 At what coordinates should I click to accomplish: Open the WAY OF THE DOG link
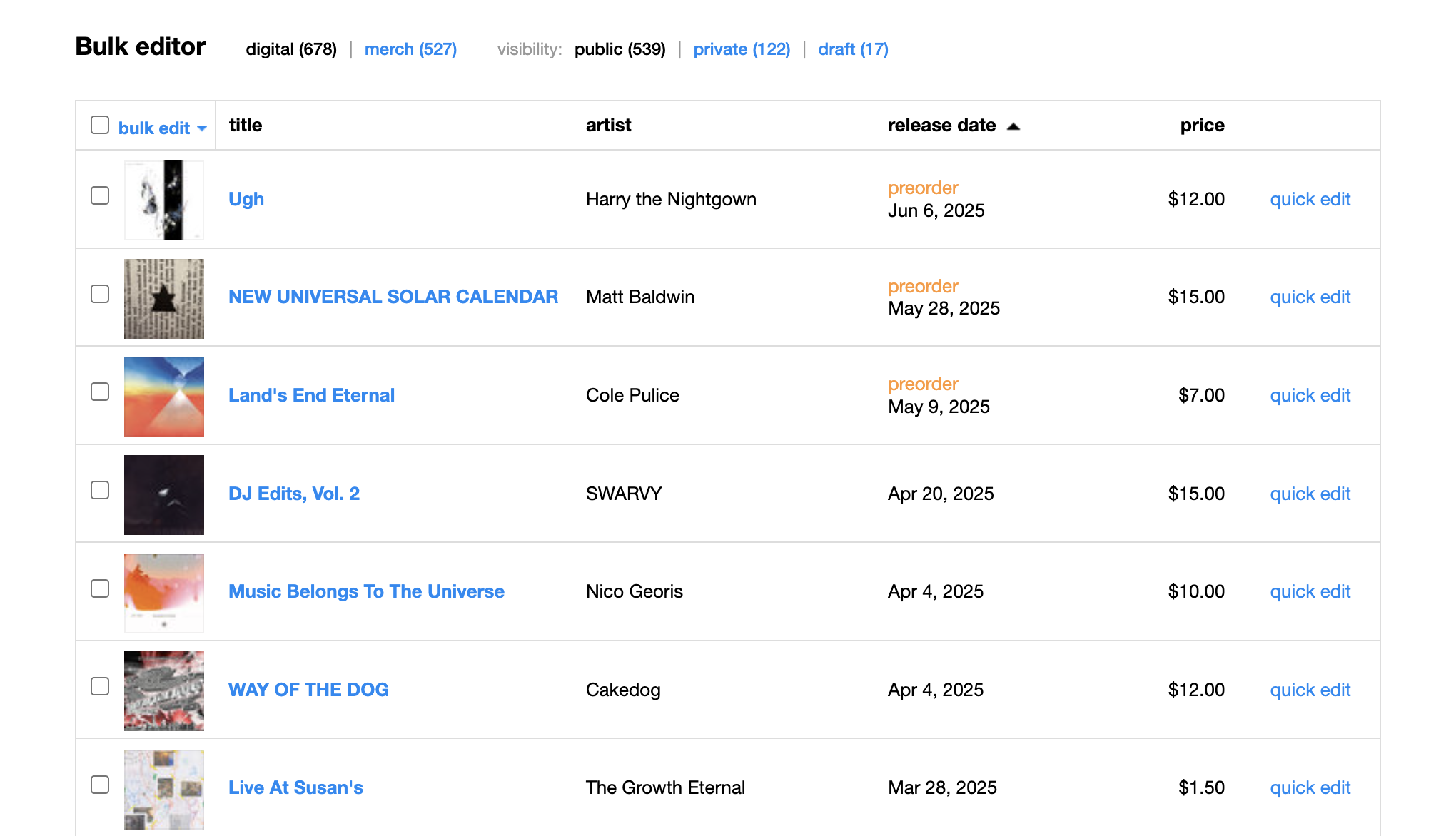[x=308, y=690]
